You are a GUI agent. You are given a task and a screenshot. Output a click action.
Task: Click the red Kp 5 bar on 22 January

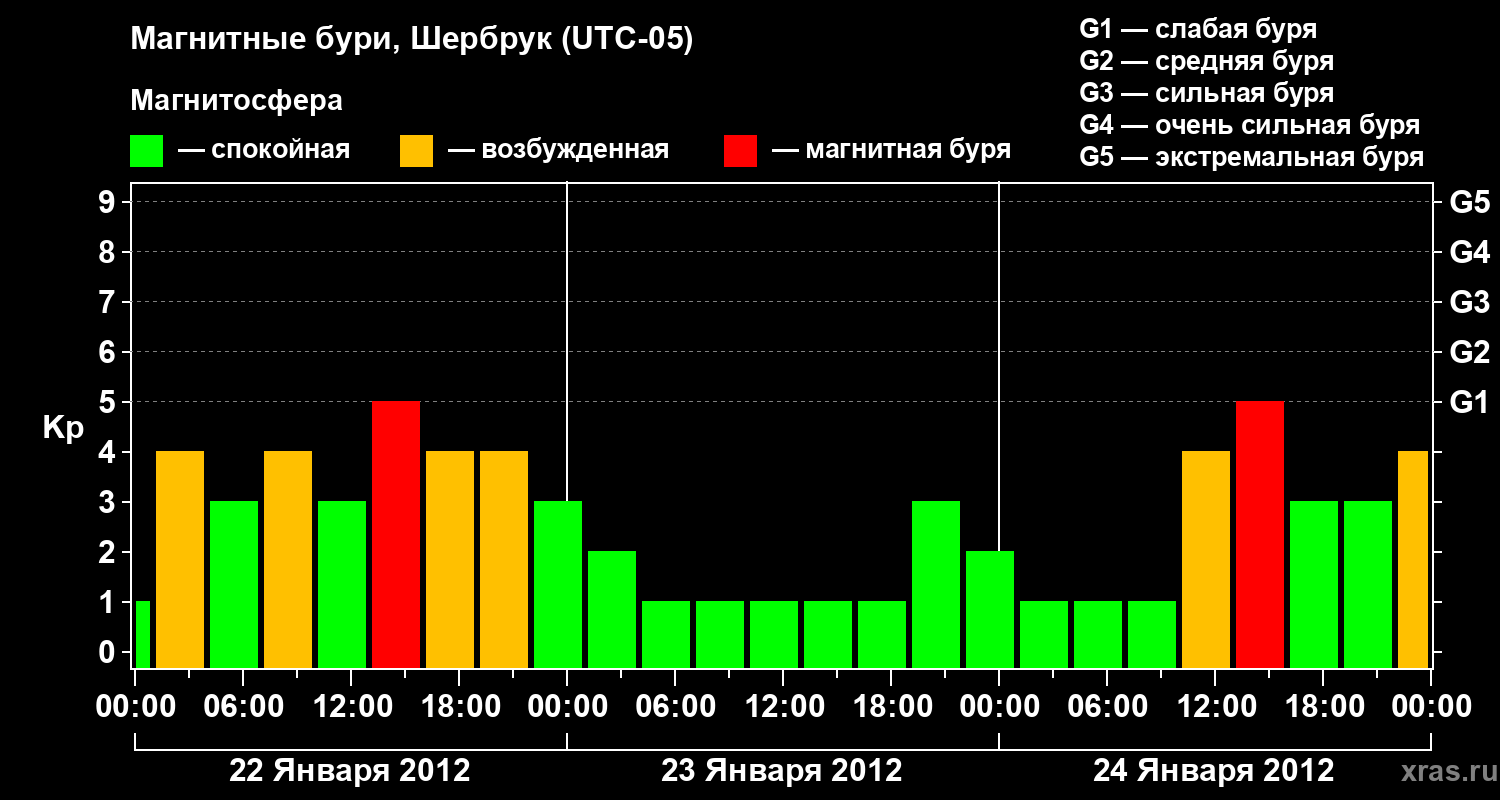click(396, 534)
